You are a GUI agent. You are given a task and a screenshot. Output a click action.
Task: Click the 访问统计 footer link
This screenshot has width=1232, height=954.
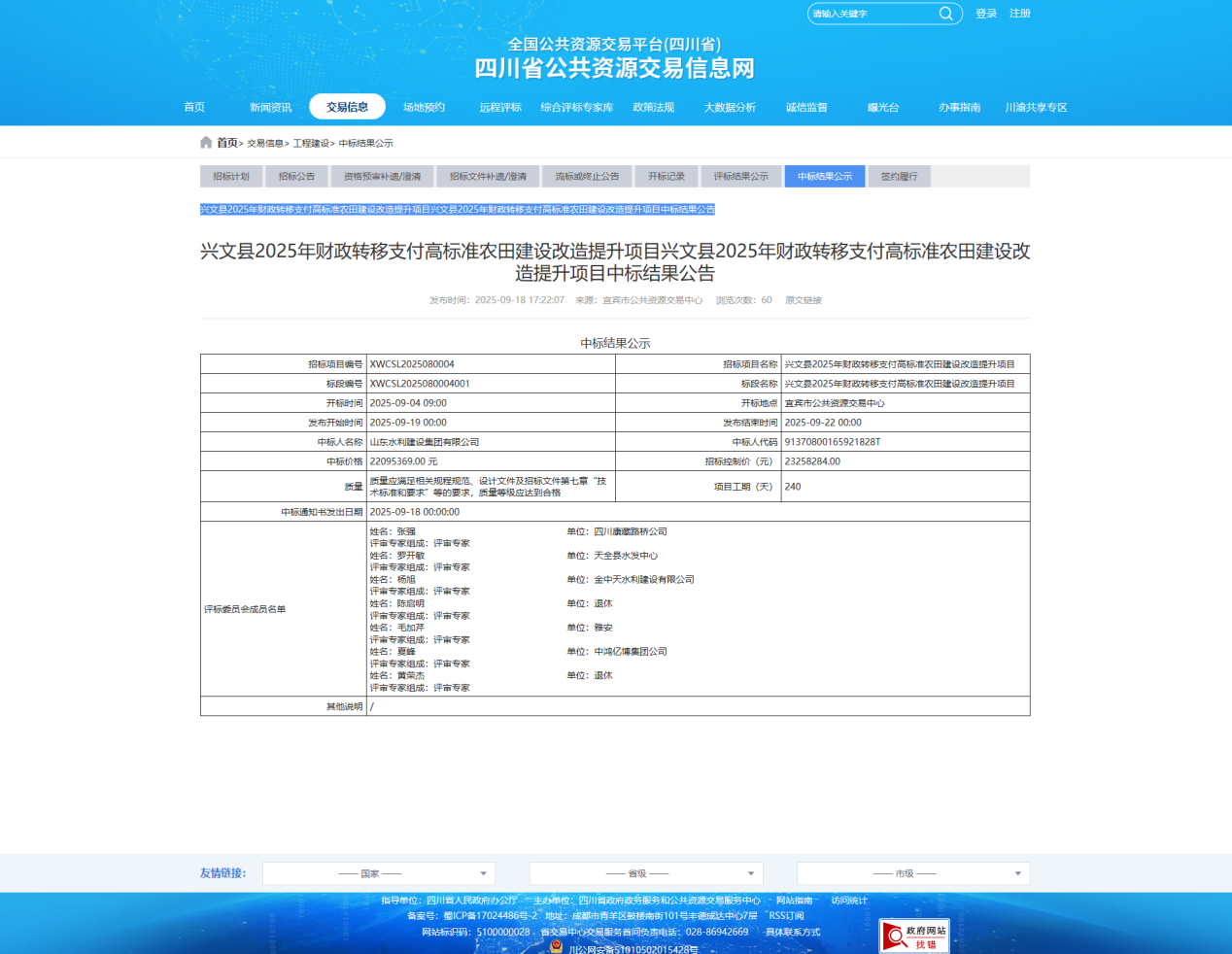point(847,900)
